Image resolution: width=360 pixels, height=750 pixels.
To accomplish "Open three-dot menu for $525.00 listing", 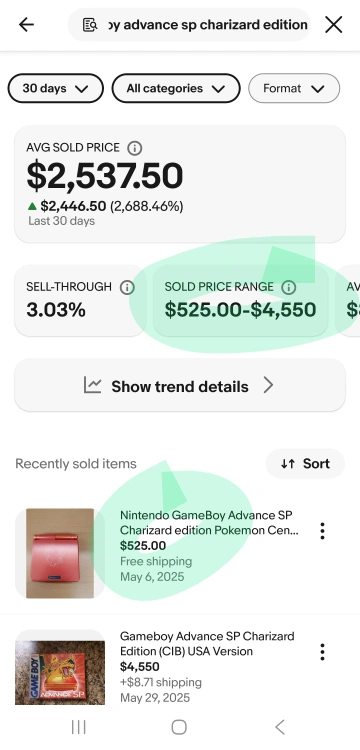I will [x=323, y=531].
